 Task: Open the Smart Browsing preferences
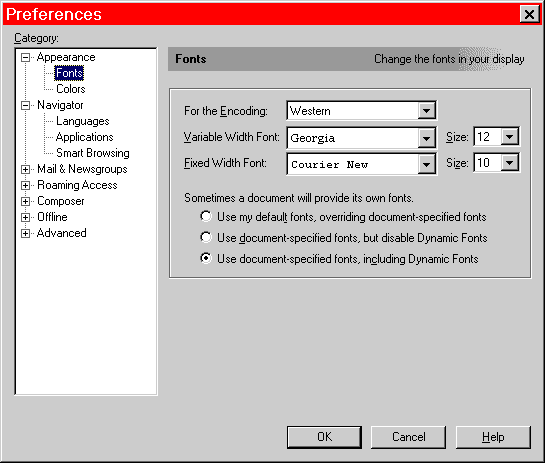click(93, 153)
